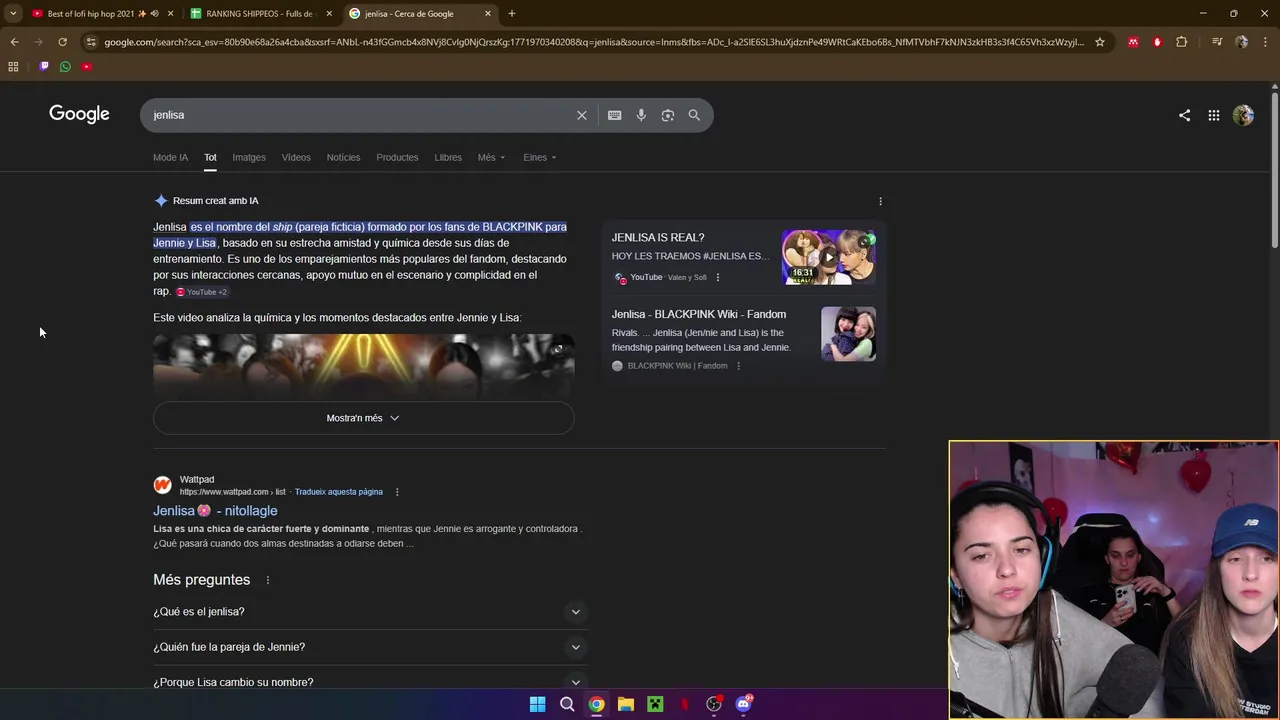
Task: Open the Netflix app from the taskbar
Action: click(x=685, y=704)
